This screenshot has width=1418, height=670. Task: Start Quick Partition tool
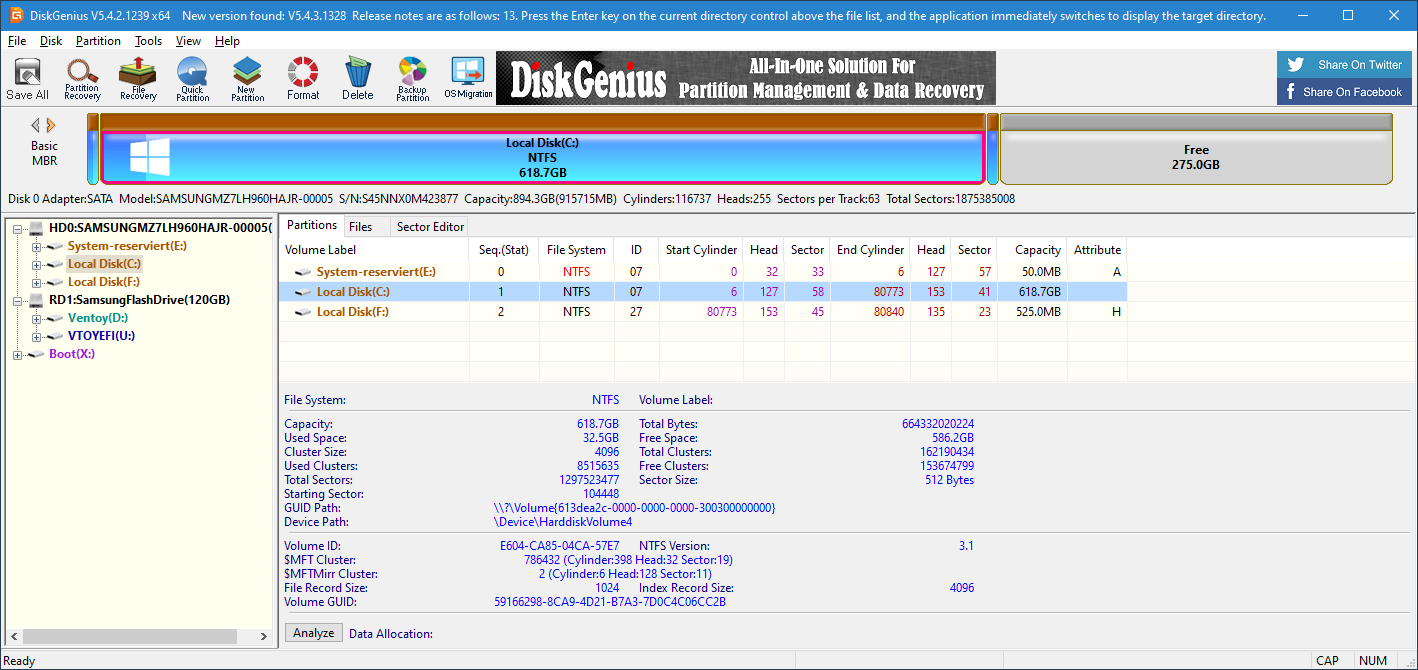tap(192, 79)
